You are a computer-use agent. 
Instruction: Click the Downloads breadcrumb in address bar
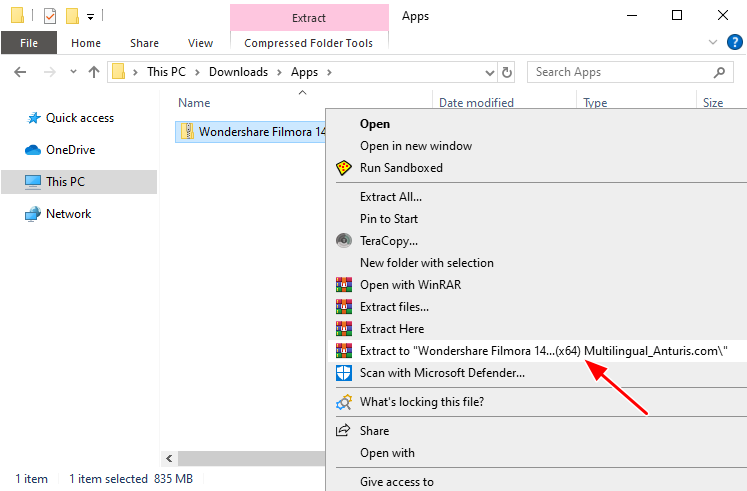click(238, 72)
